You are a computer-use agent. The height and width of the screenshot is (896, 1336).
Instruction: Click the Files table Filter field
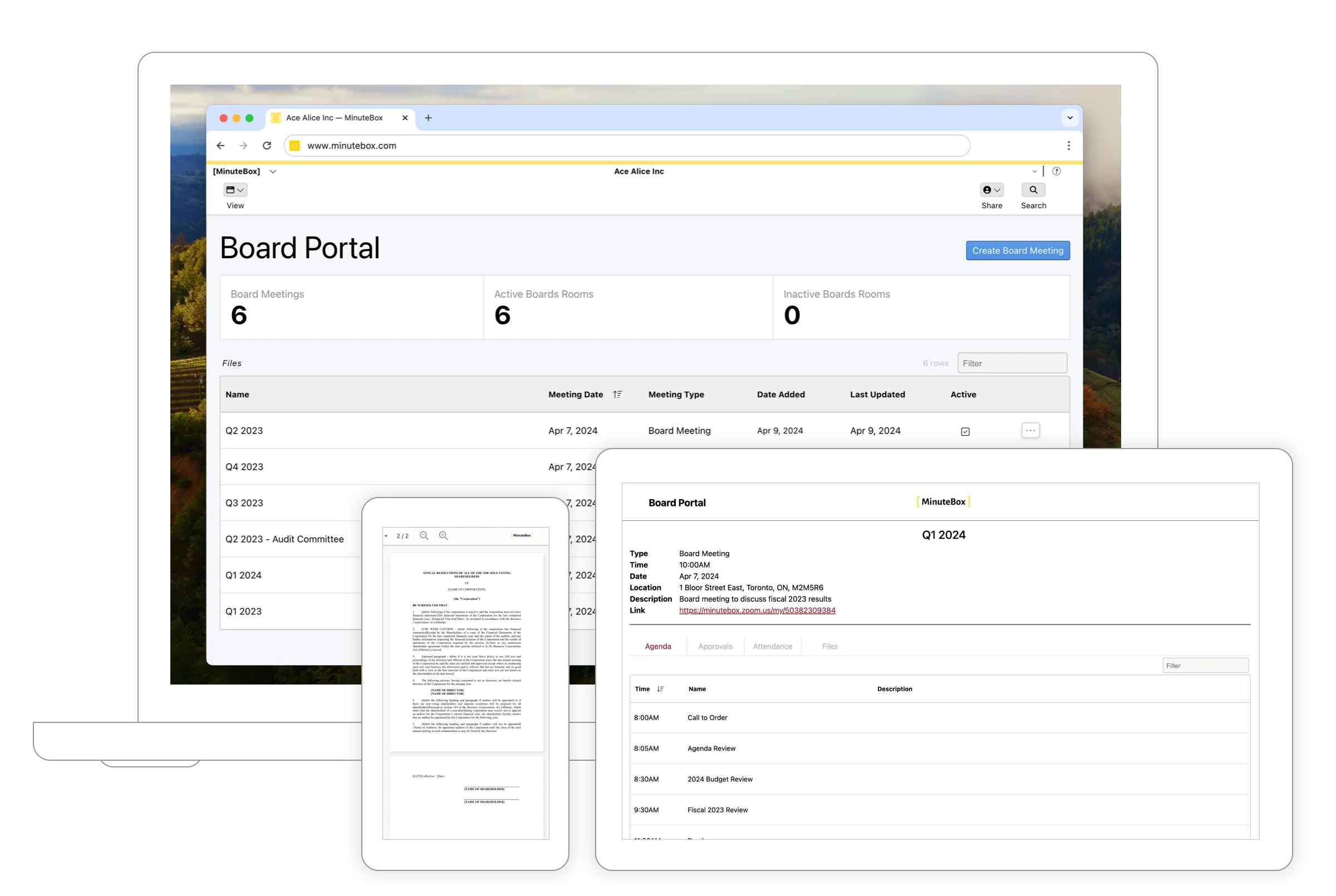click(1011, 363)
